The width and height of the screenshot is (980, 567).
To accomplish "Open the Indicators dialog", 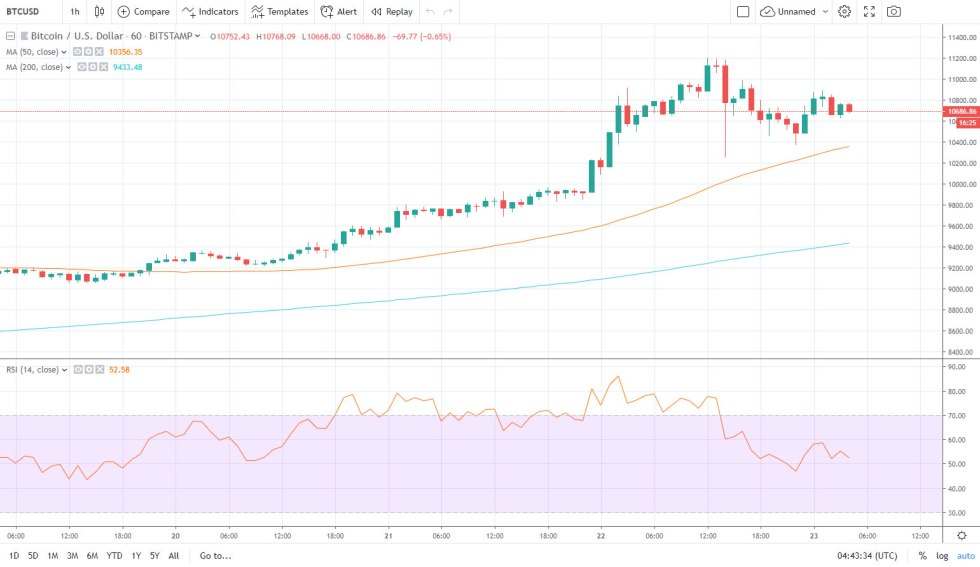I will (210, 11).
